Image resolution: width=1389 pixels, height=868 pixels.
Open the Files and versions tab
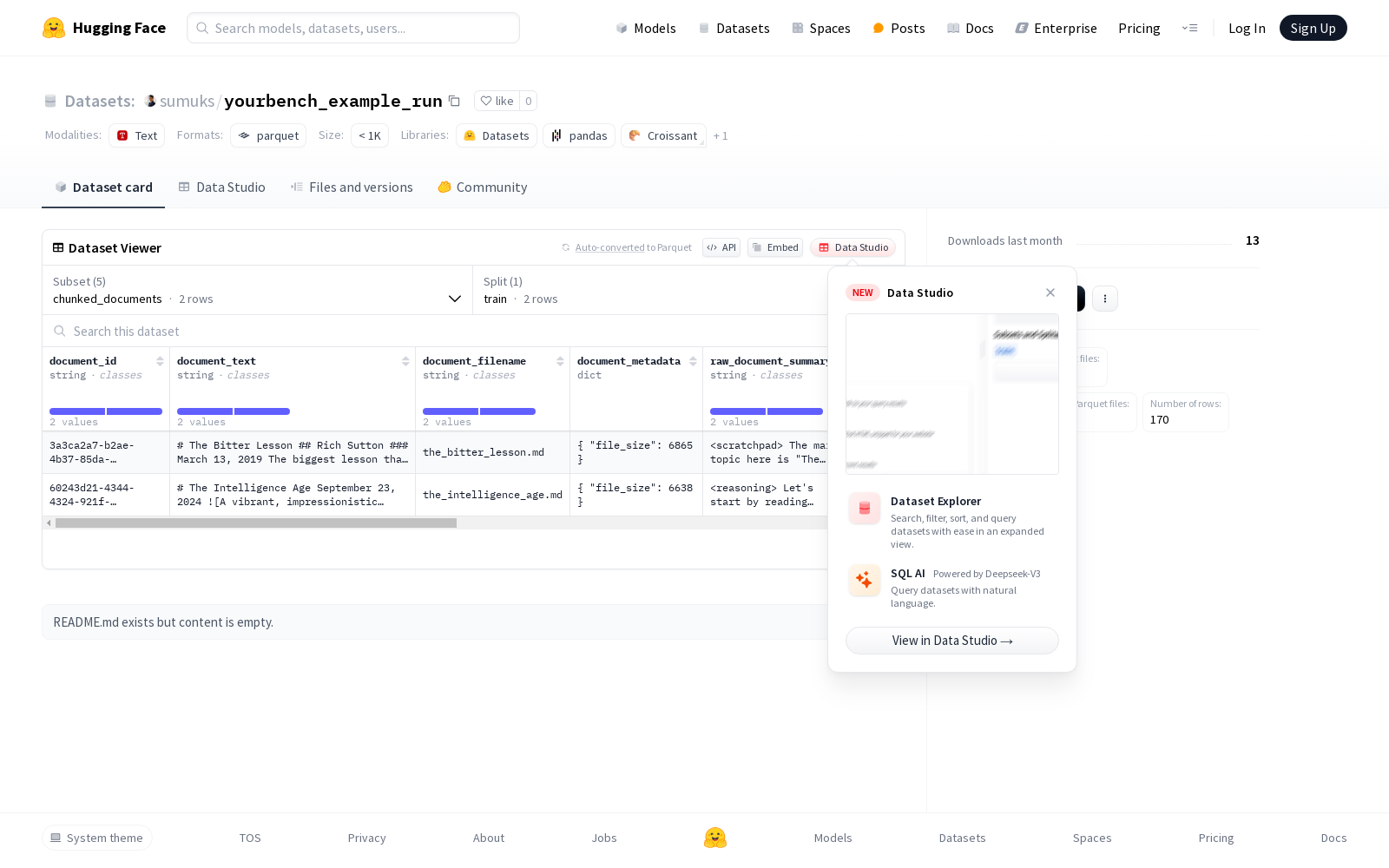coord(352,187)
